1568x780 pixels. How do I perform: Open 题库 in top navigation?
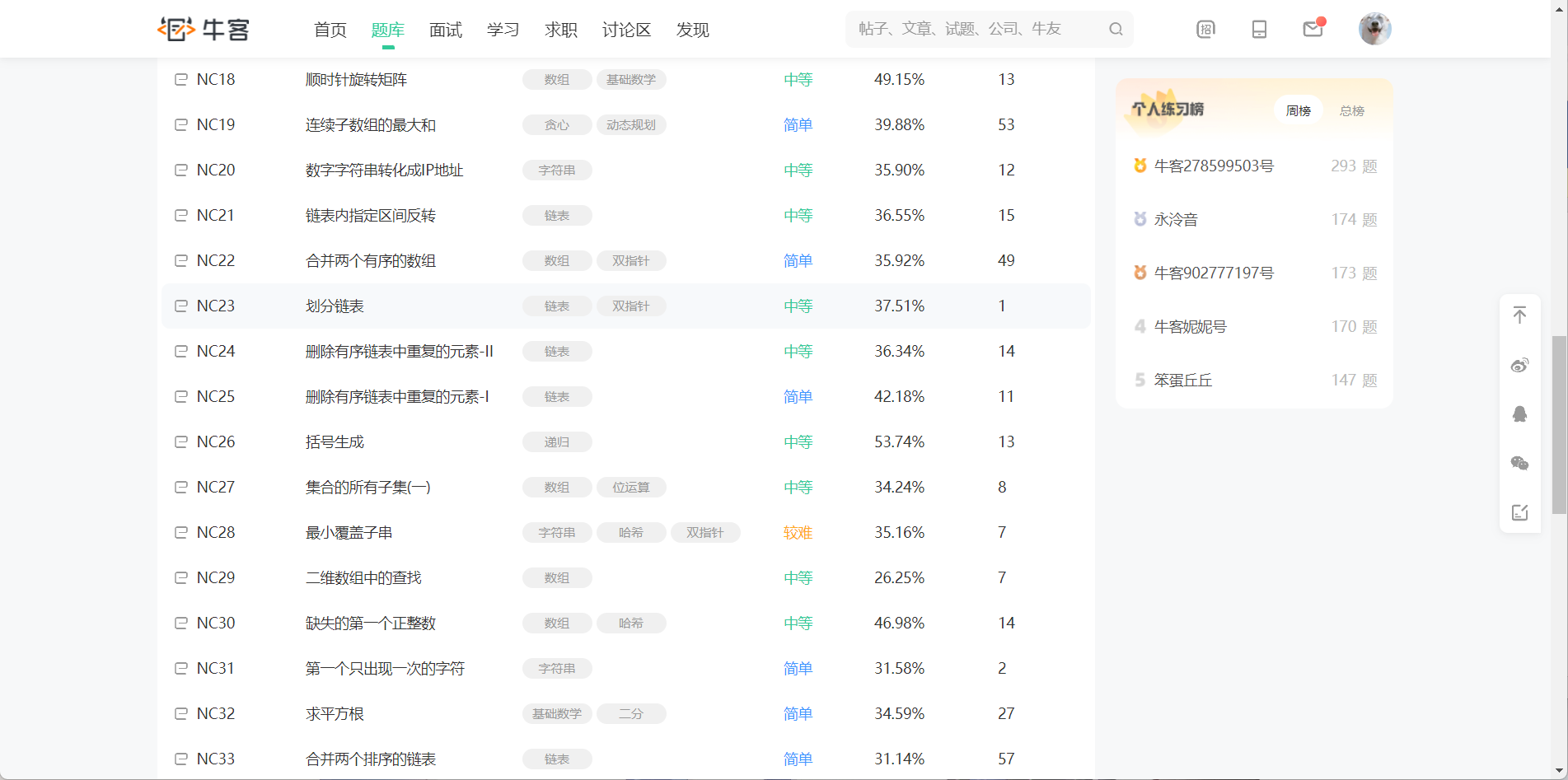tap(387, 30)
